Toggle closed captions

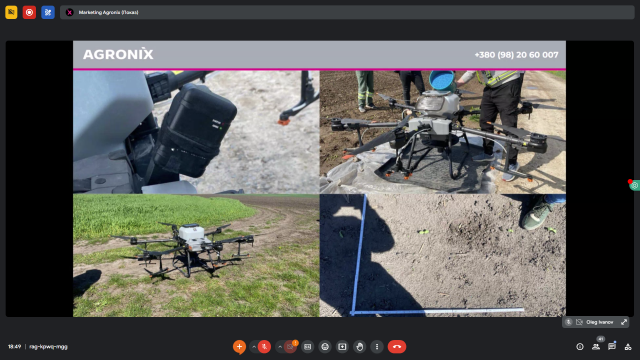[x=308, y=347]
